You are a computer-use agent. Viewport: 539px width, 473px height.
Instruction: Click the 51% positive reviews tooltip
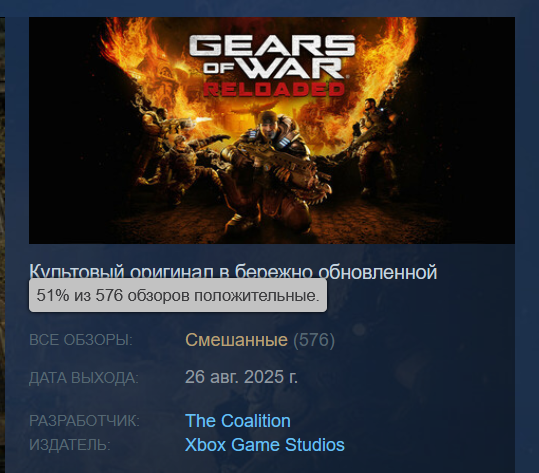(178, 295)
